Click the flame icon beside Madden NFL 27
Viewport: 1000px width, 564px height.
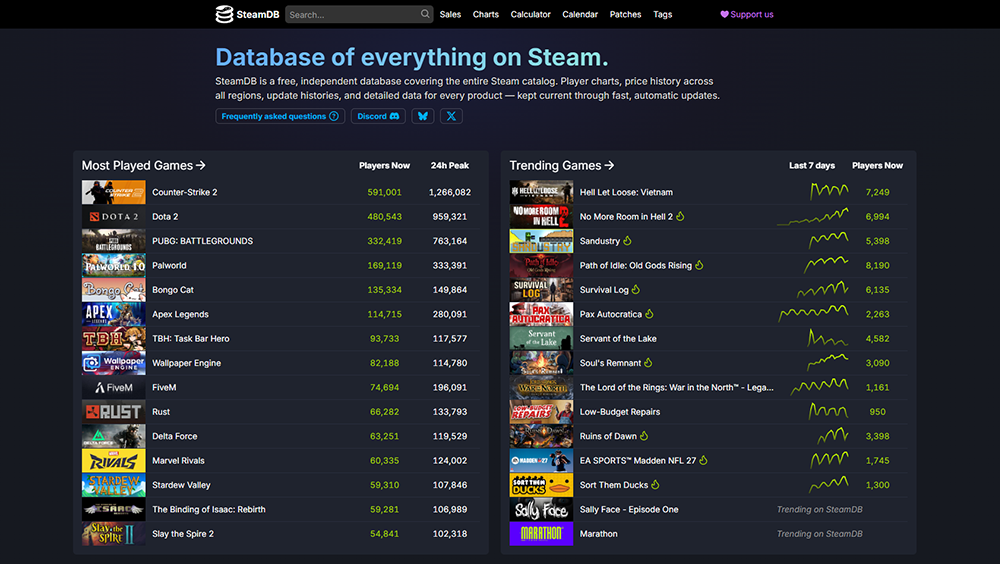click(703, 460)
